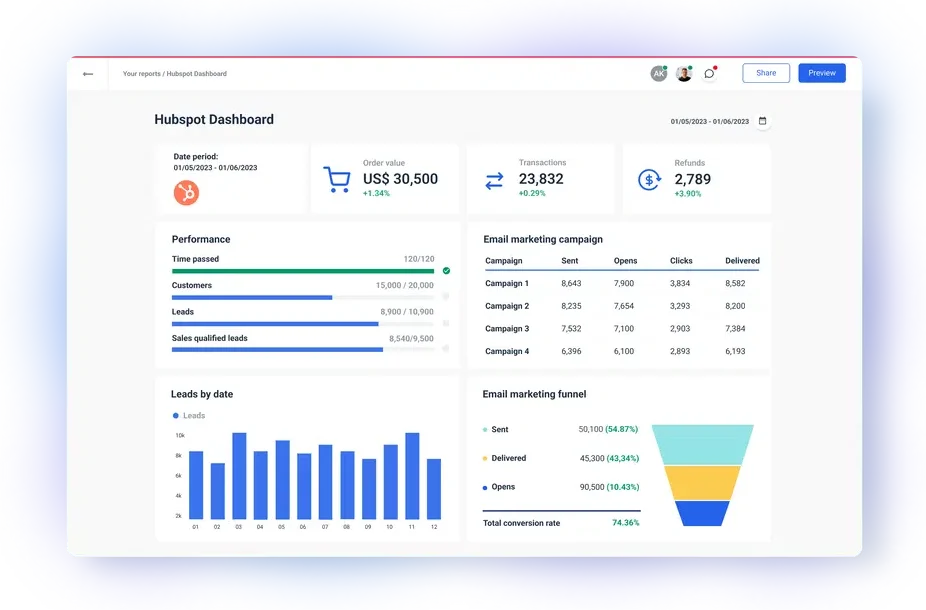The image size is (926, 610).
Task: Sort by the Campaign column header
Action: [x=504, y=260]
